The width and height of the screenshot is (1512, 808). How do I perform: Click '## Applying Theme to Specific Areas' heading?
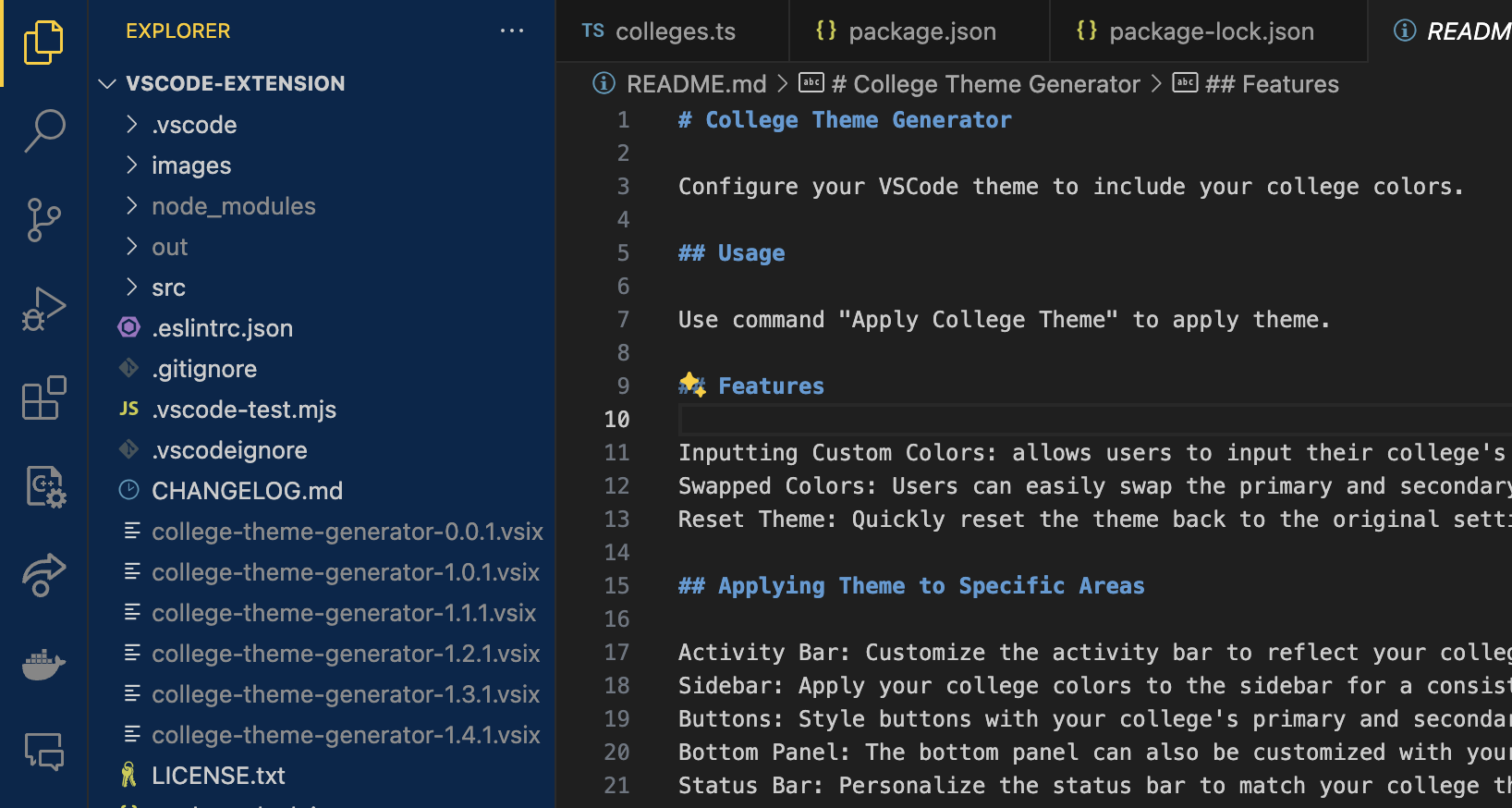click(911, 586)
